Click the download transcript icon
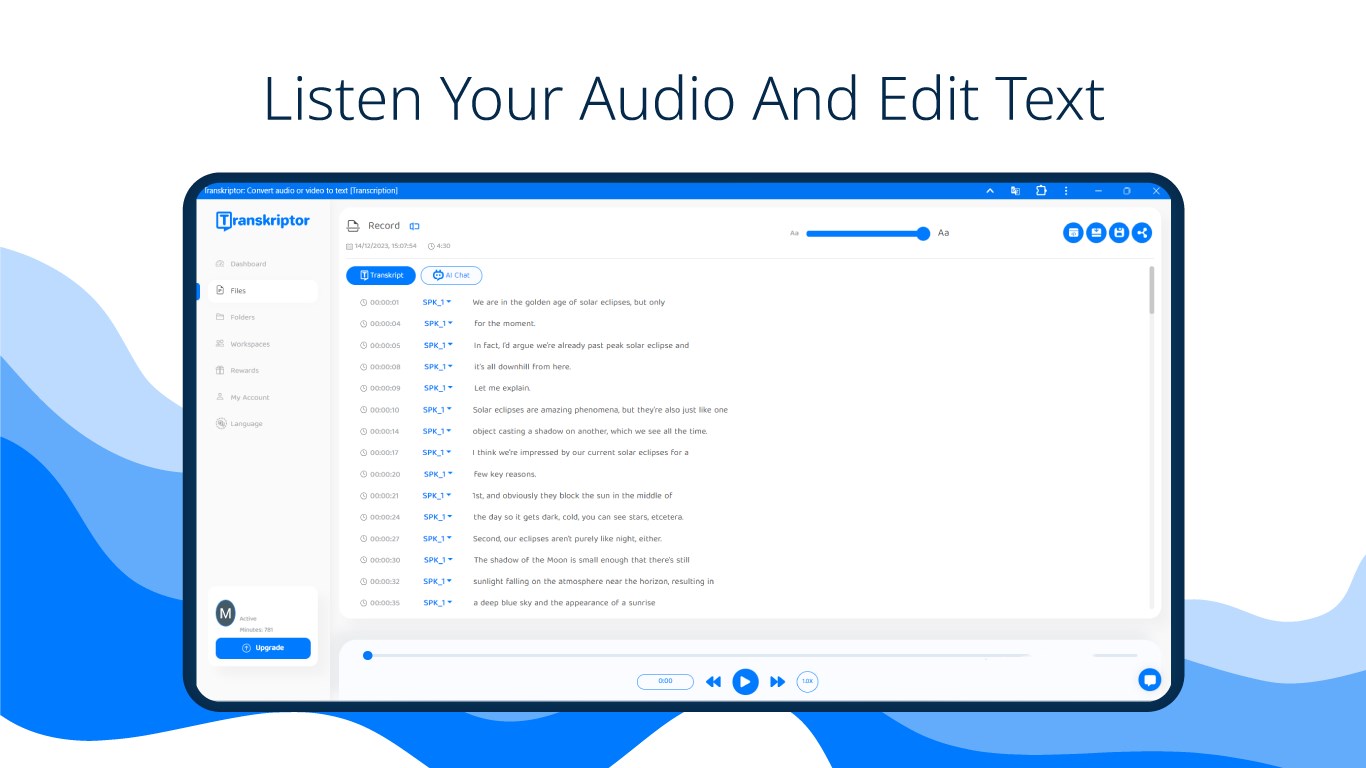The width and height of the screenshot is (1366, 768). [1097, 233]
